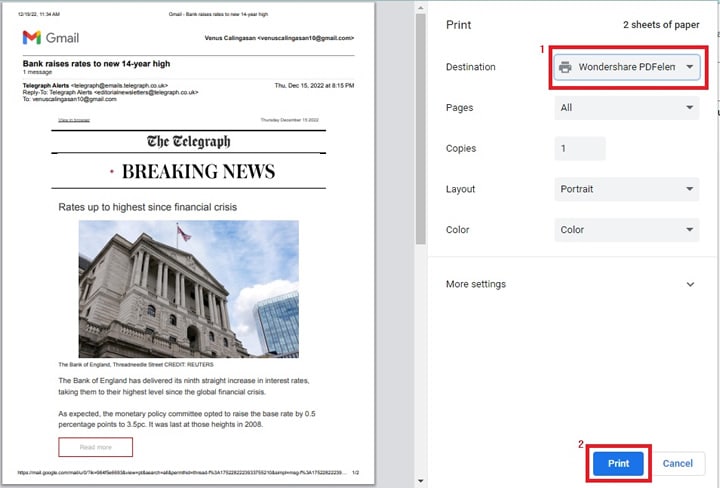The image size is (720, 488).
Task: Click the View in browser link
Action: (x=74, y=120)
